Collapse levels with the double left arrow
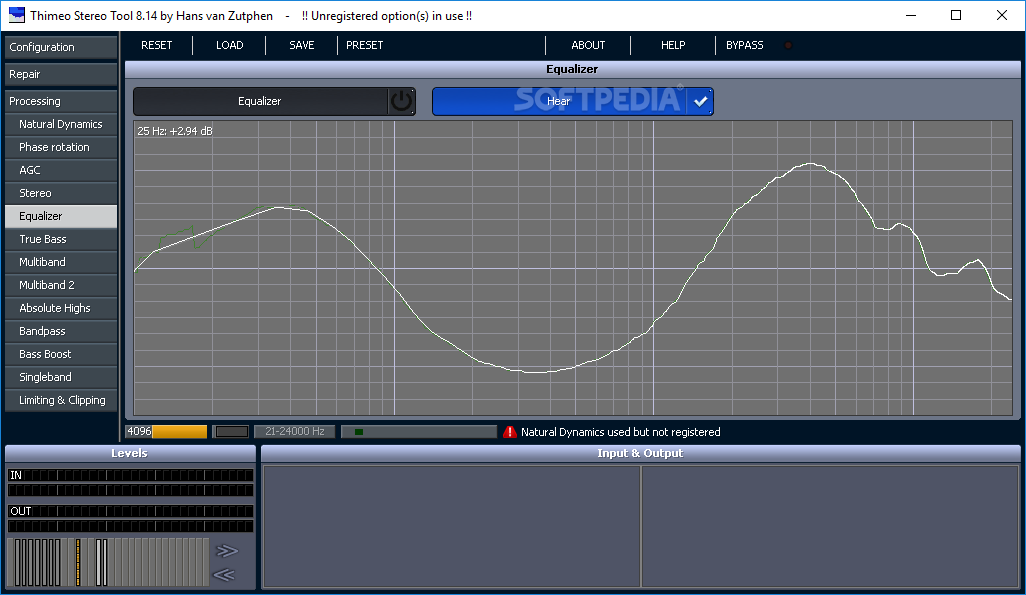The height and width of the screenshot is (595, 1026). point(224,575)
